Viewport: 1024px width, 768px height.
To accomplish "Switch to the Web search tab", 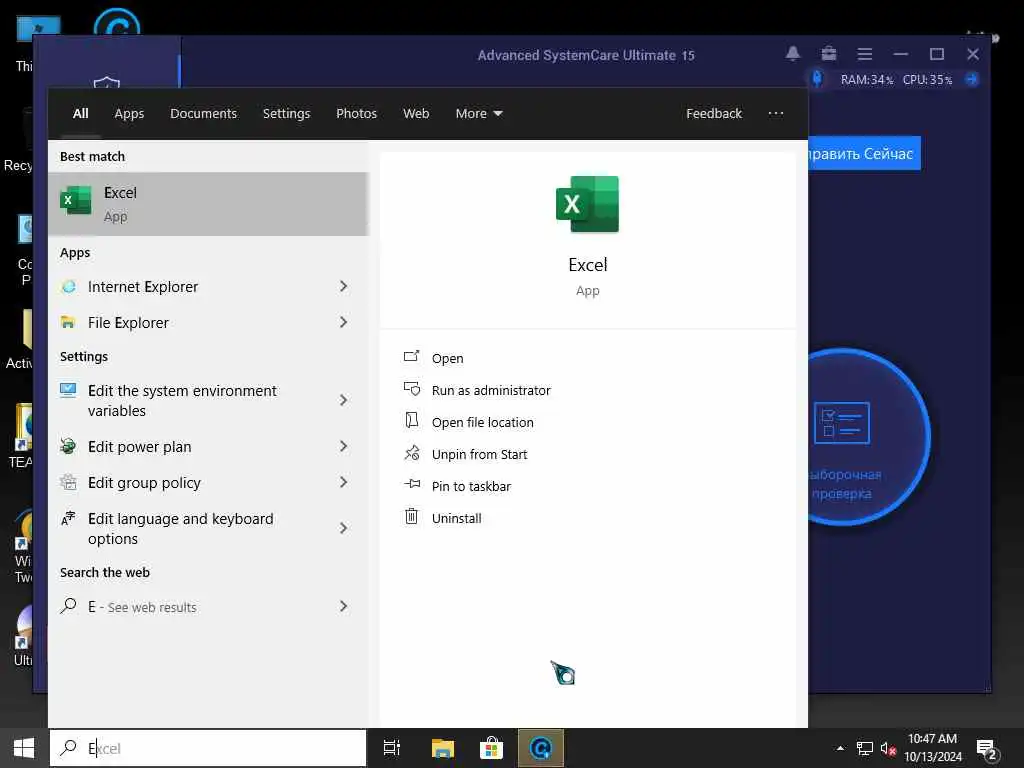I will 416,114.
